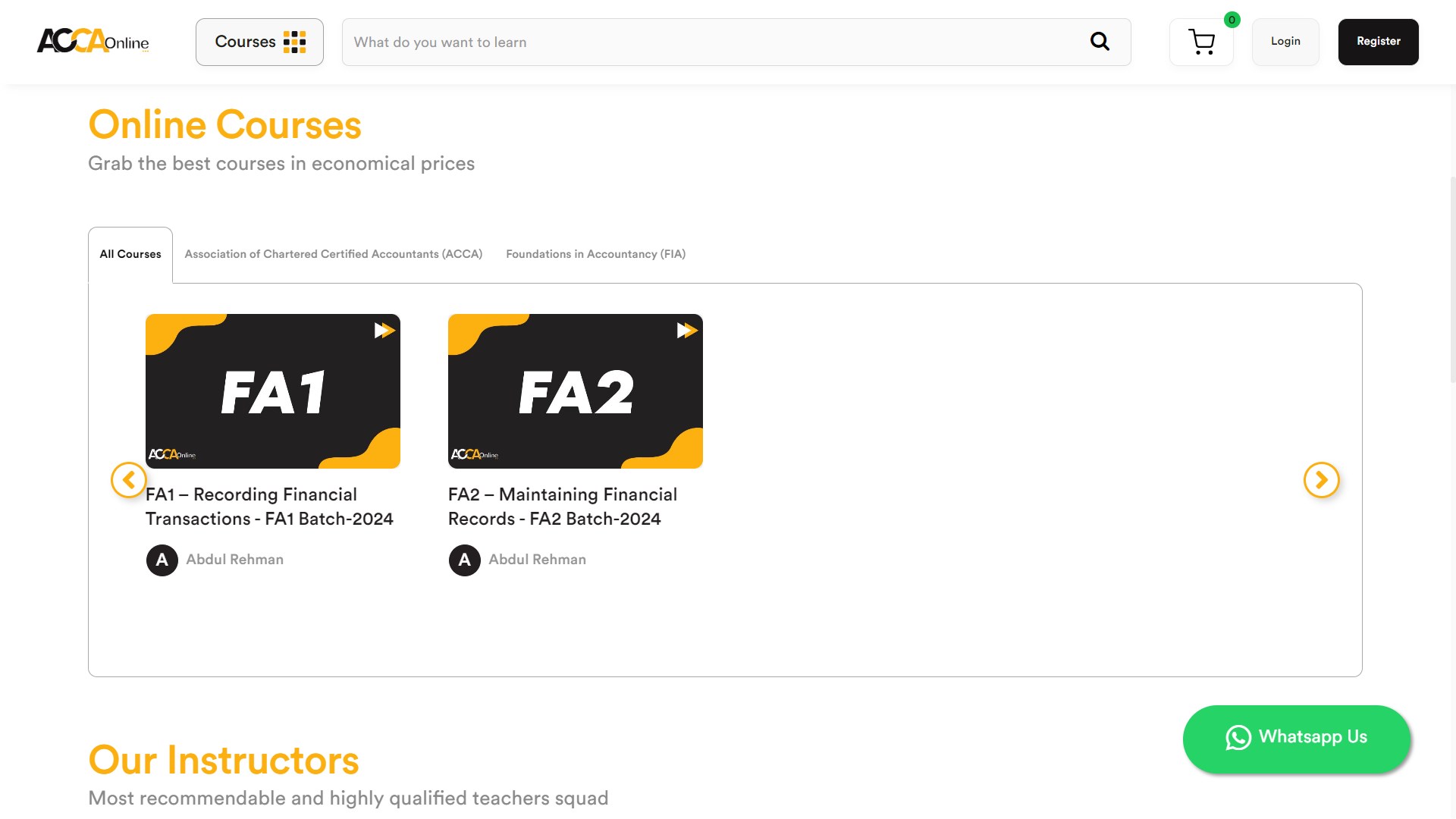Click Abdul Rehman avatar under FA1
Viewport: 1456px width, 819px height.
[x=162, y=560]
